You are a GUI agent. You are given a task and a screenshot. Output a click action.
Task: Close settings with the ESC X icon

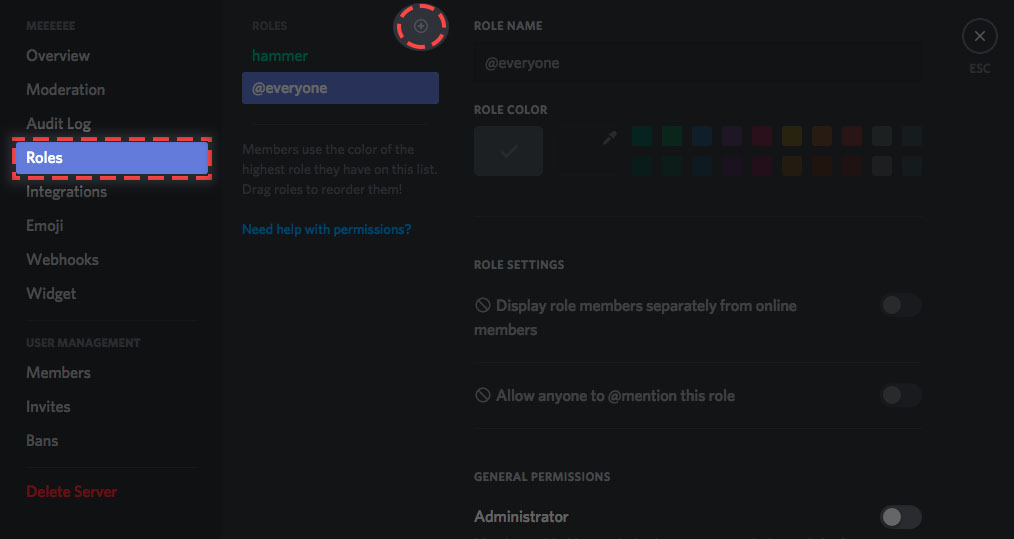979,37
